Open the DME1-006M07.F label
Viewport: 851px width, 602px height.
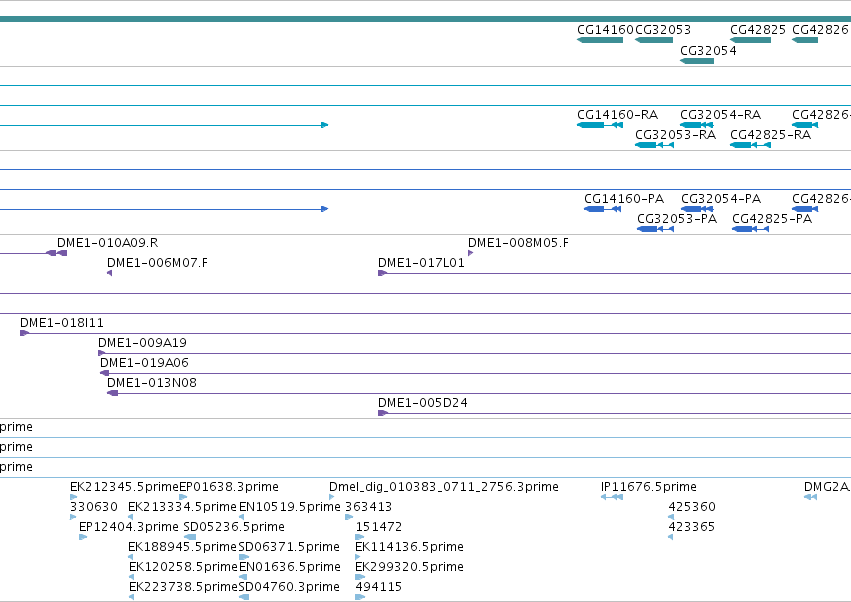click(x=157, y=263)
